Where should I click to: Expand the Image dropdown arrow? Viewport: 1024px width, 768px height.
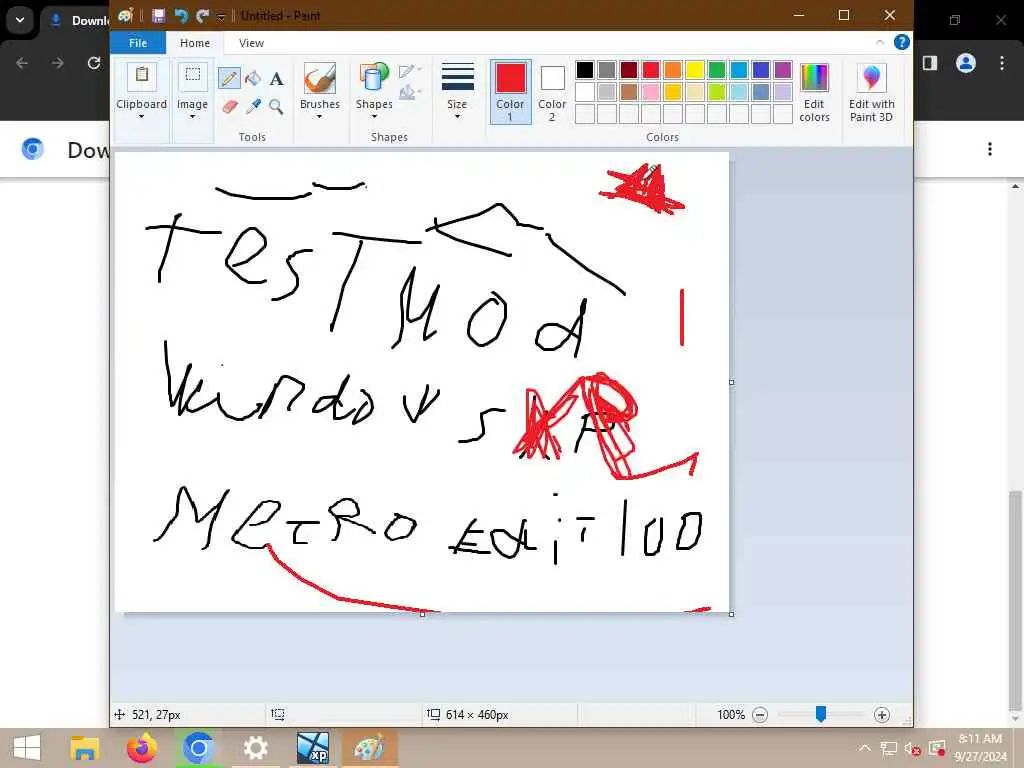coord(192,117)
